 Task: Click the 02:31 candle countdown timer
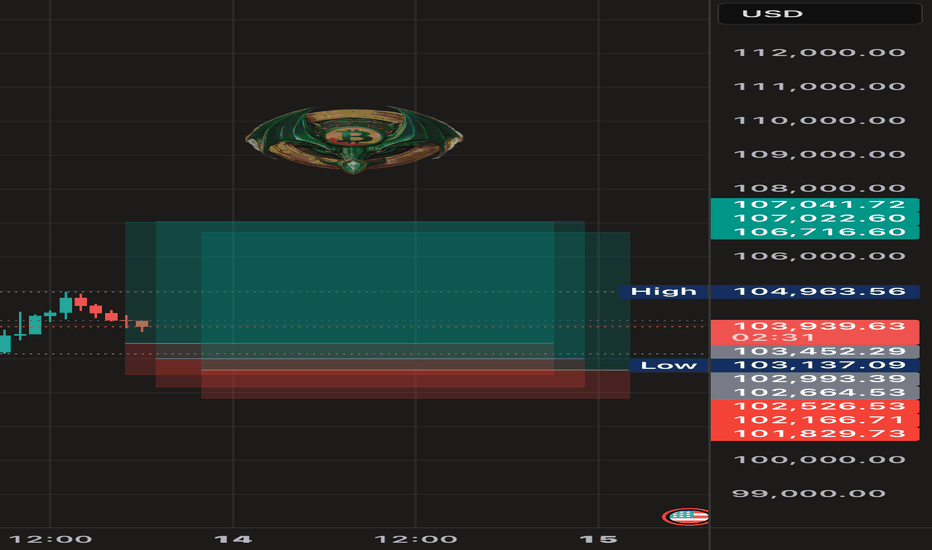coord(773,338)
